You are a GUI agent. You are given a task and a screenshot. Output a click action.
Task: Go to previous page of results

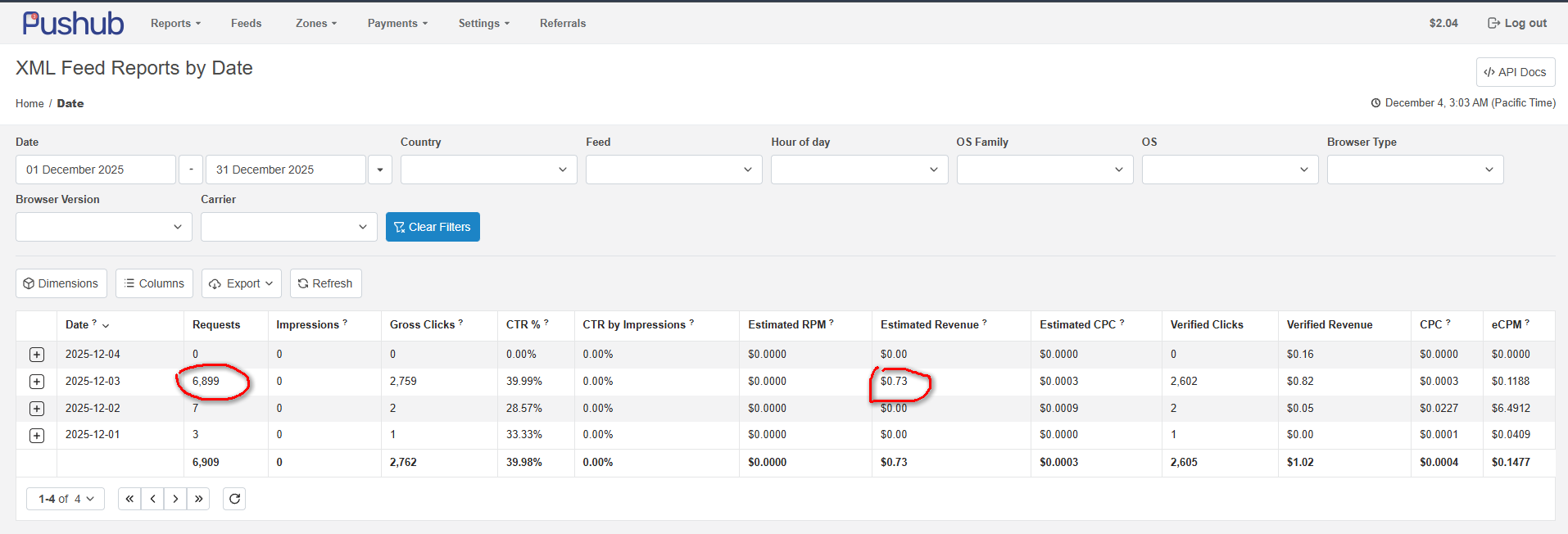pyautogui.click(x=152, y=499)
